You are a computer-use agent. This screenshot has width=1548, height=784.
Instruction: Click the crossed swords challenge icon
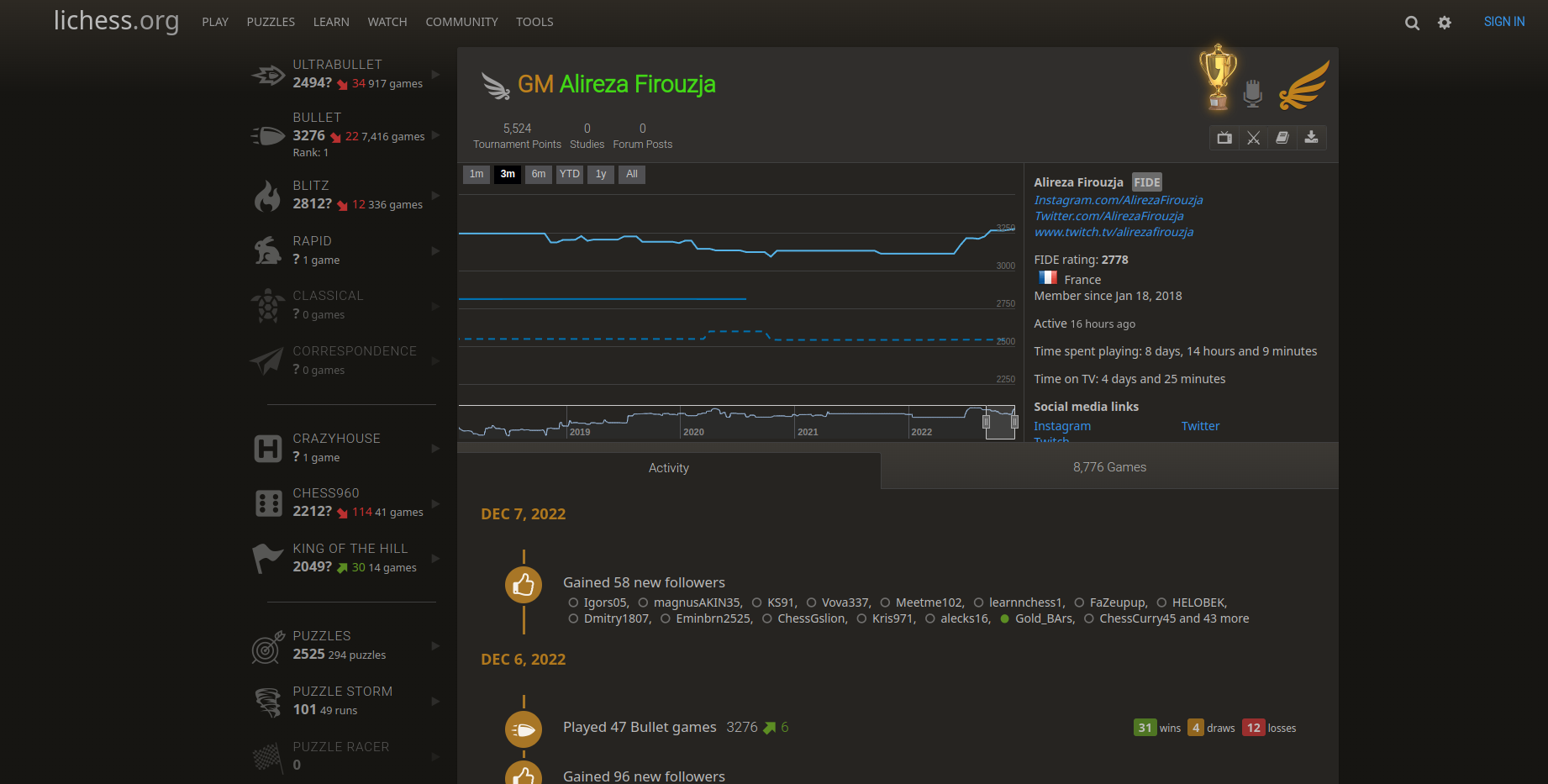[1253, 138]
